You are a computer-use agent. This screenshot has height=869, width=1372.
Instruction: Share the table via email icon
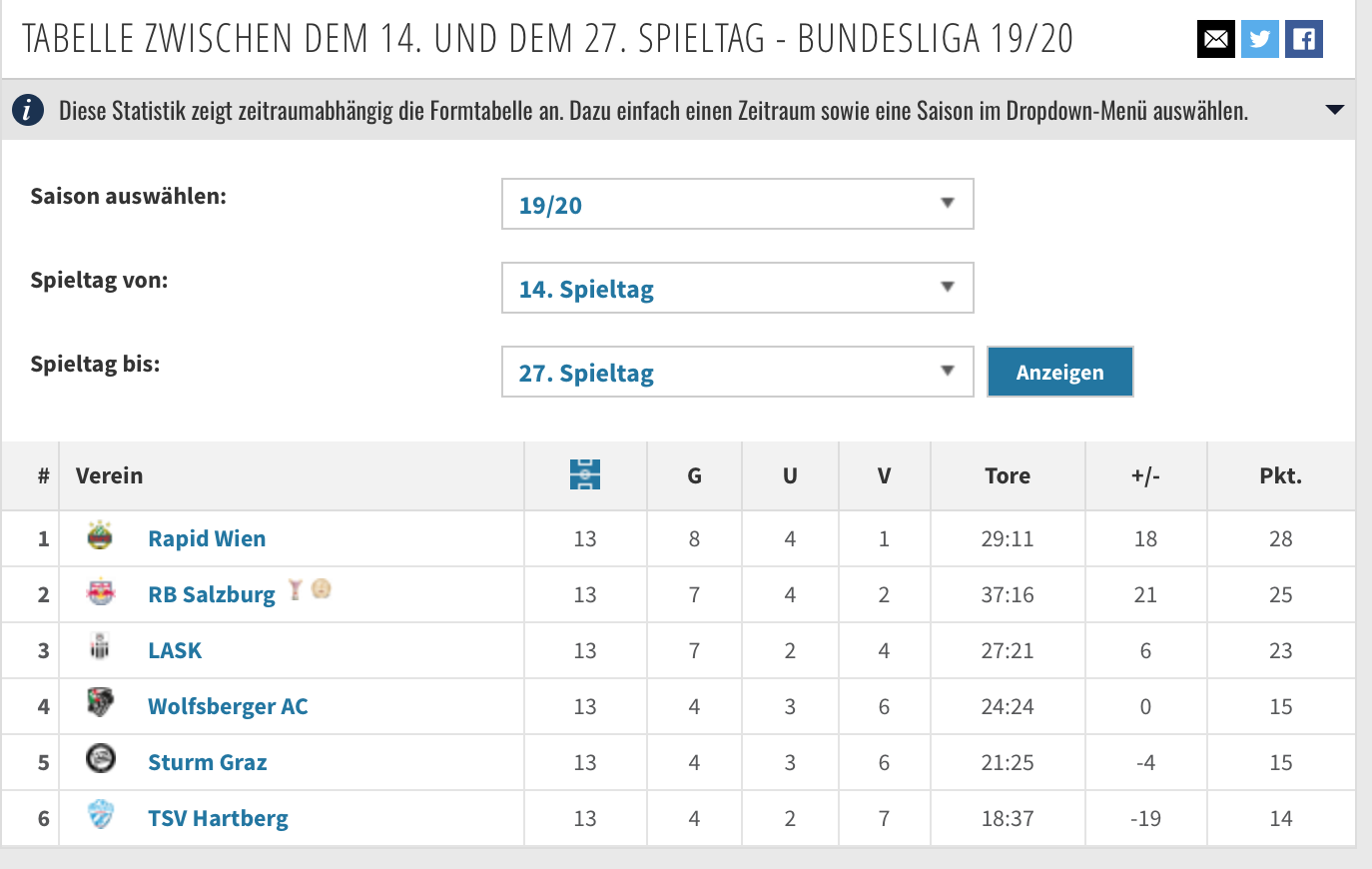tap(1215, 39)
